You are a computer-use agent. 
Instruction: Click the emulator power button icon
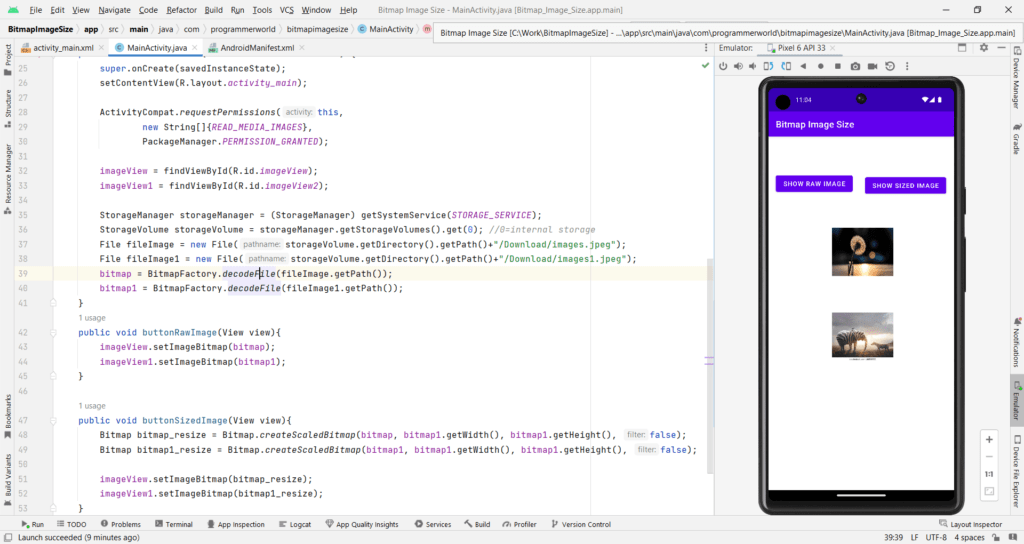click(x=723, y=66)
